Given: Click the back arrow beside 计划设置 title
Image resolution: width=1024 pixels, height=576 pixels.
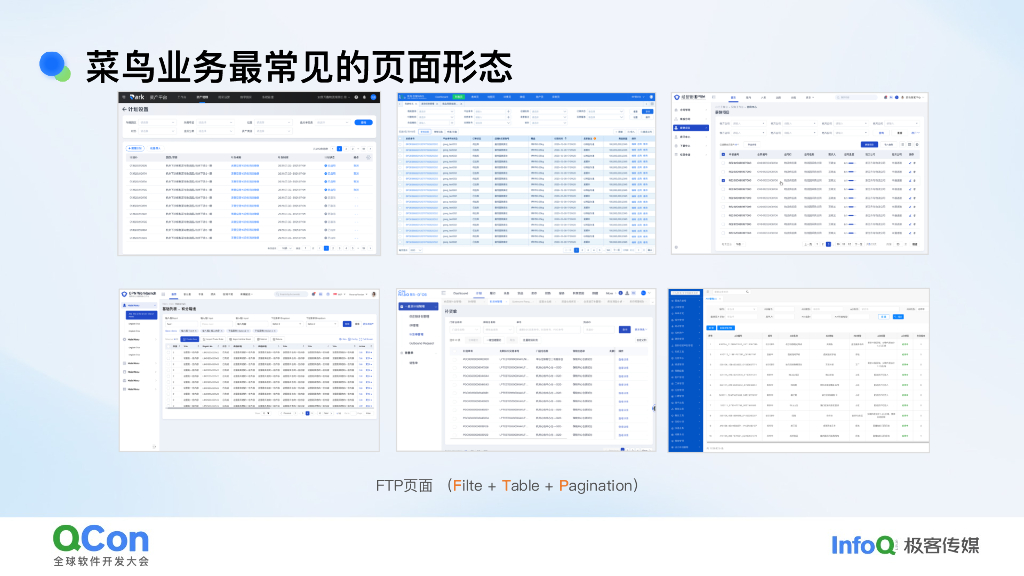Looking at the screenshot, I should click(x=123, y=109).
